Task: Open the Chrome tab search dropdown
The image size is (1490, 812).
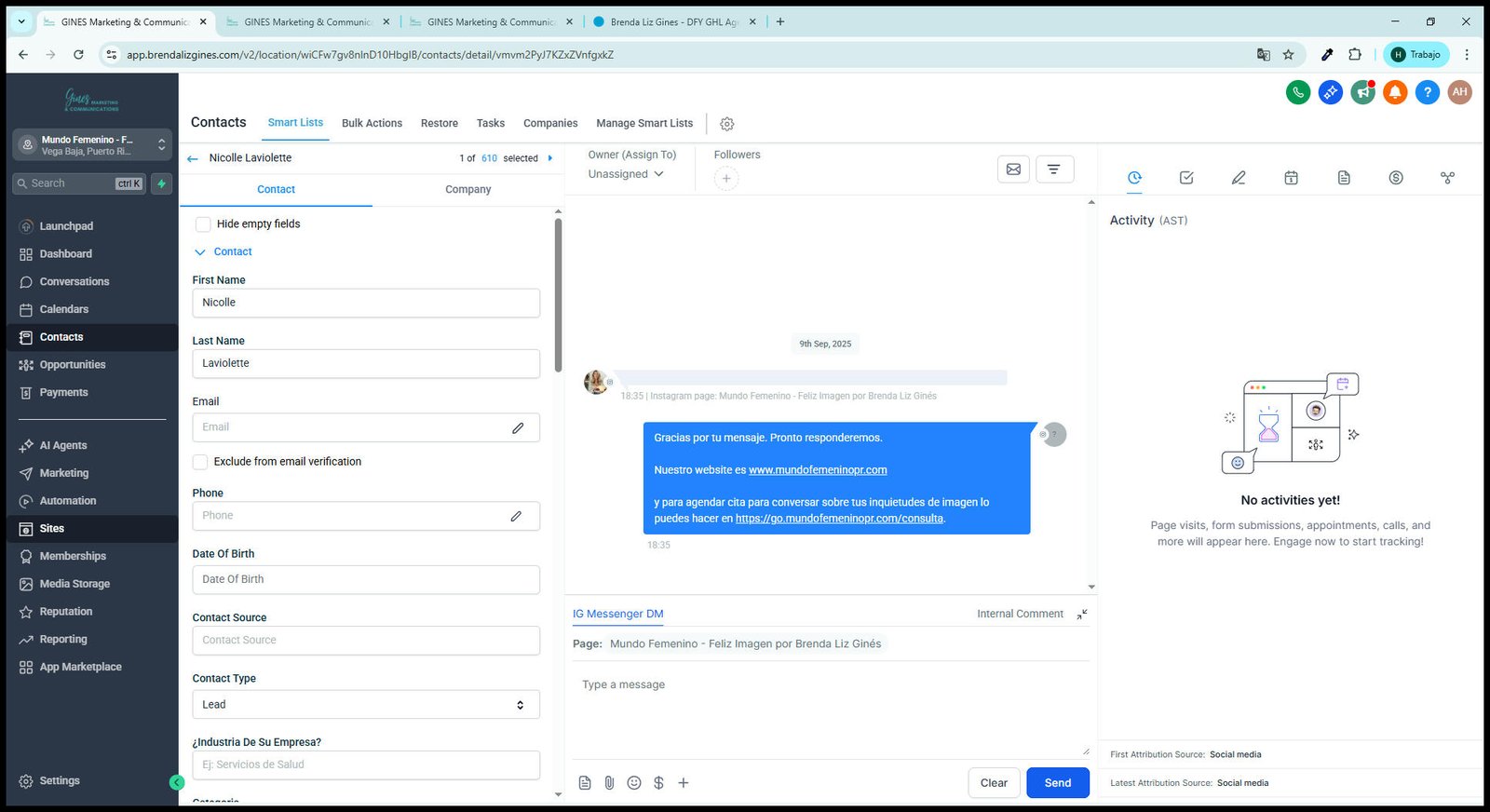Action: 21,21
